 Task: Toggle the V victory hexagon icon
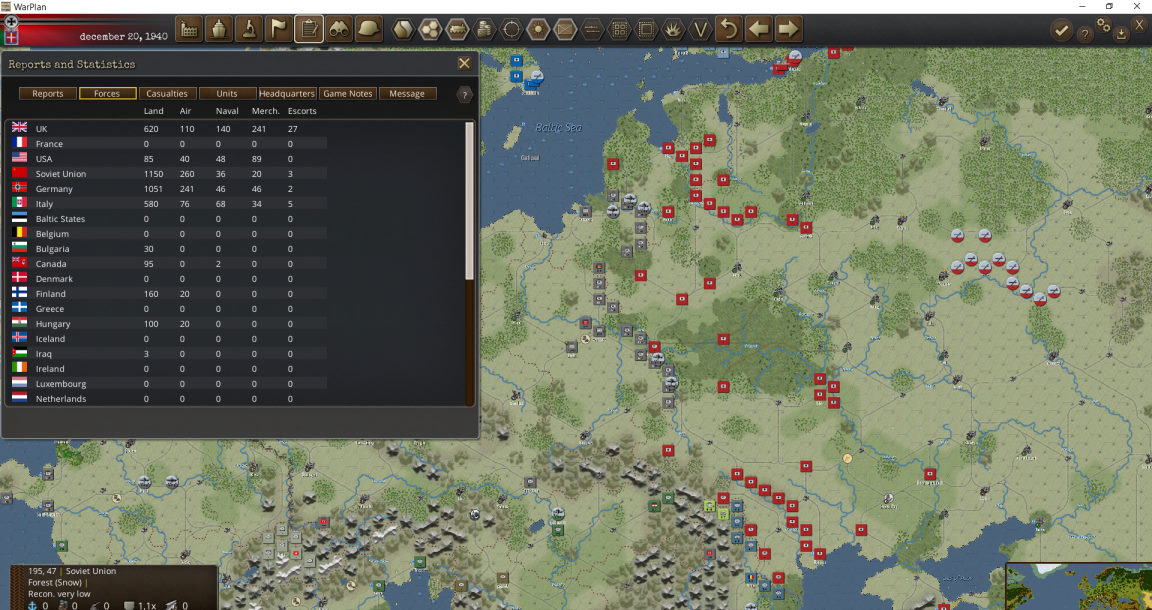(701, 30)
